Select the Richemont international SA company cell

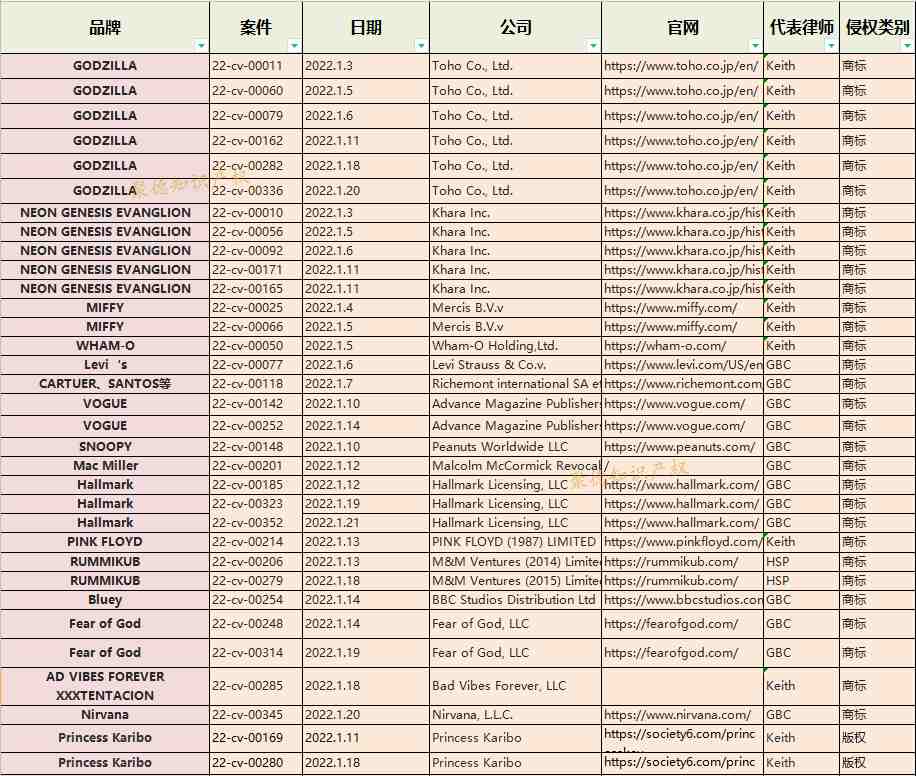click(x=516, y=384)
